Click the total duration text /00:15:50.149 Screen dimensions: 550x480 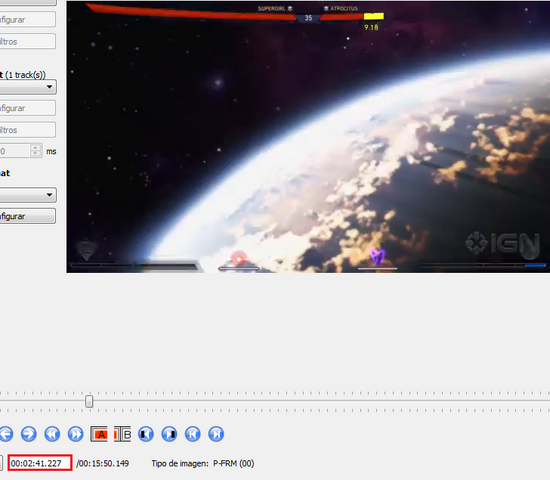click(102, 464)
